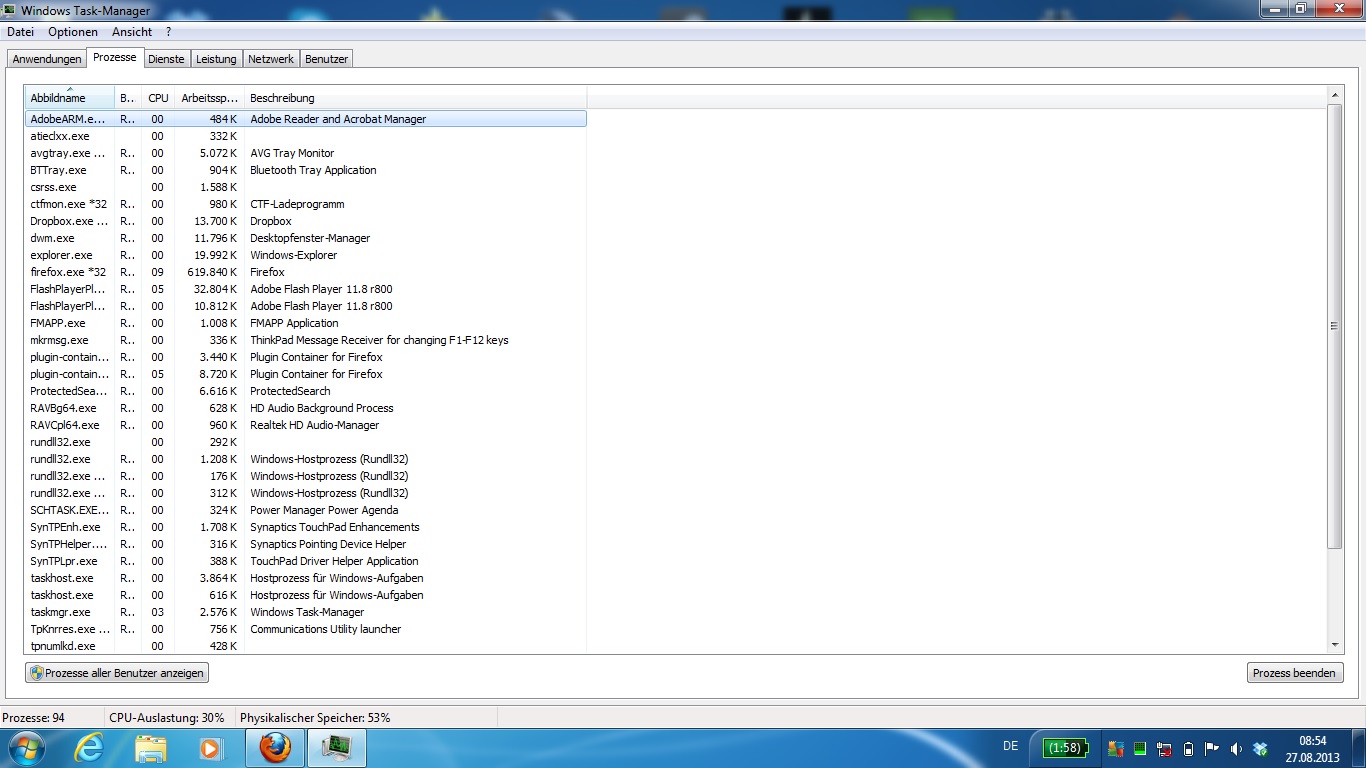Click the DE language indicator
The width and height of the screenshot is (1366, 768).
(1010, 747)
